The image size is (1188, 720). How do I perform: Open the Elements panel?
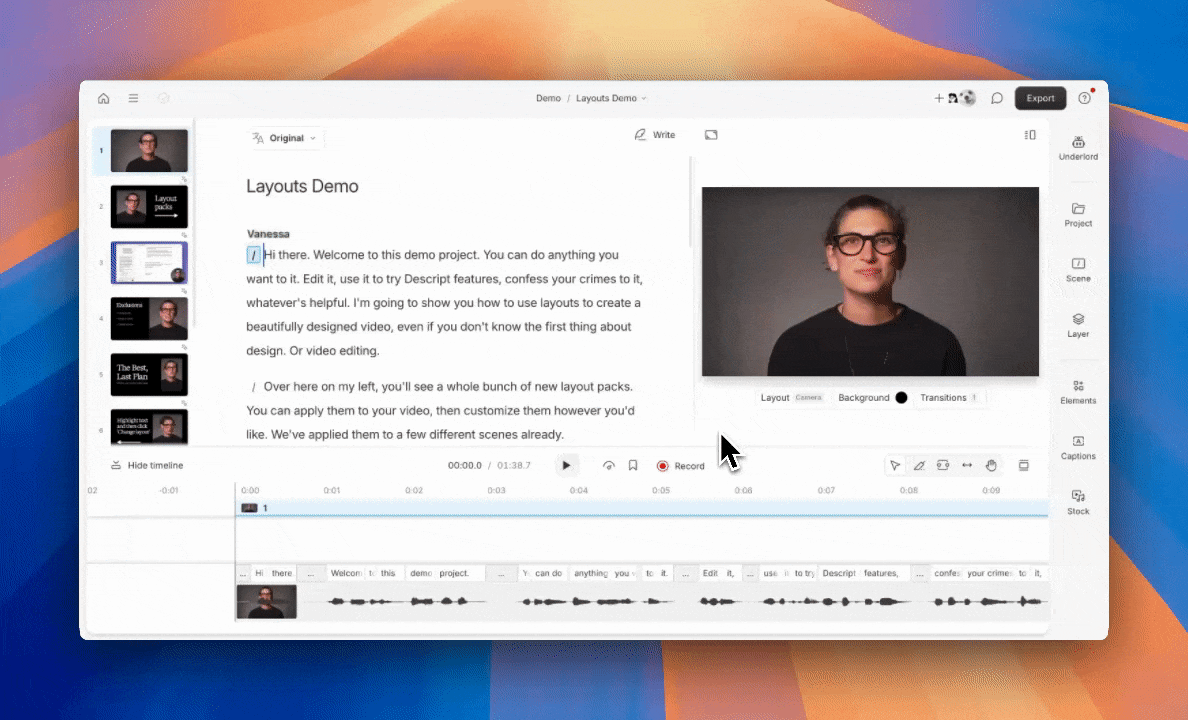1078,392
